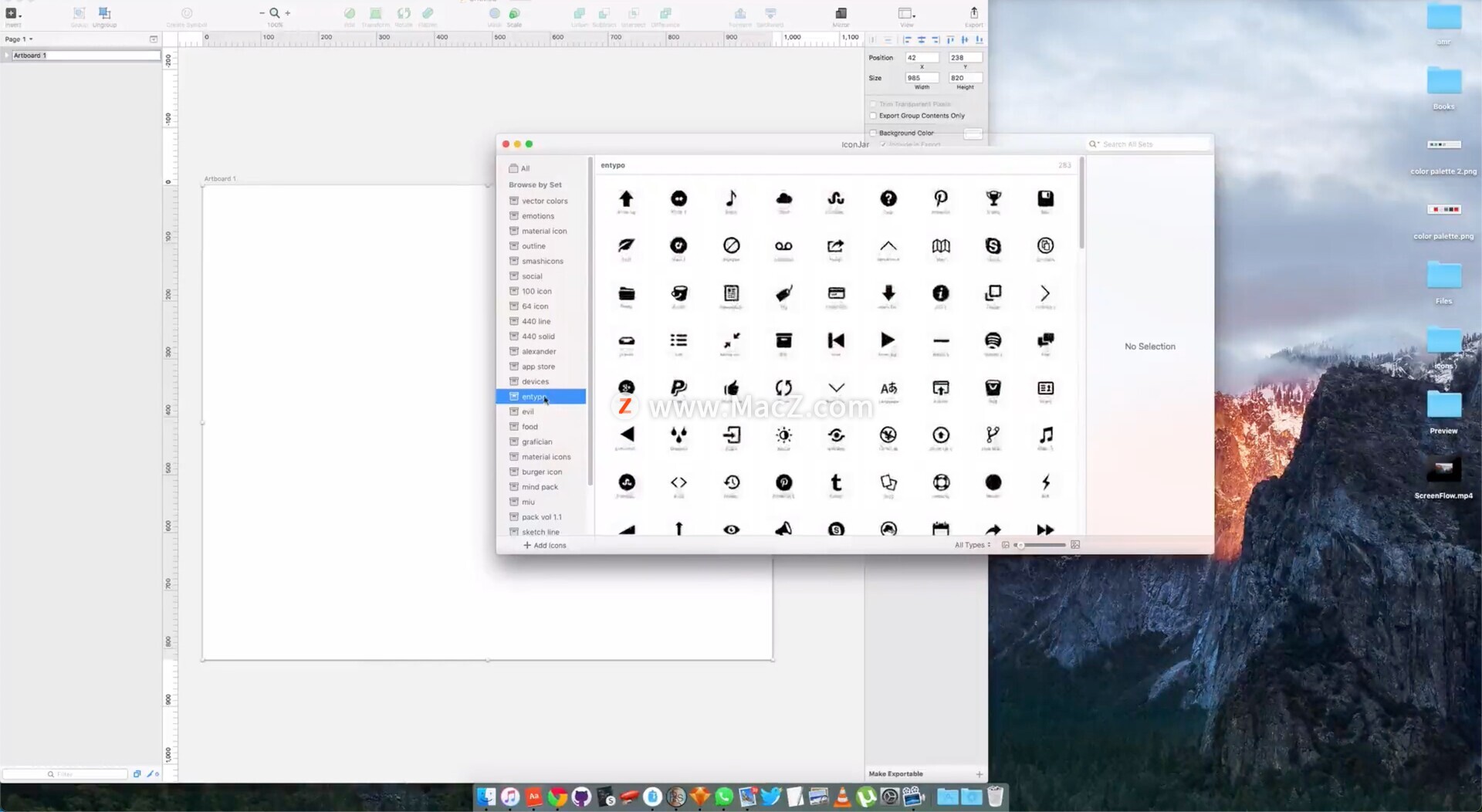Open the 'All' icons view in IconJar sidebar
Viewport: 1482px width, 812px height.
519,168
